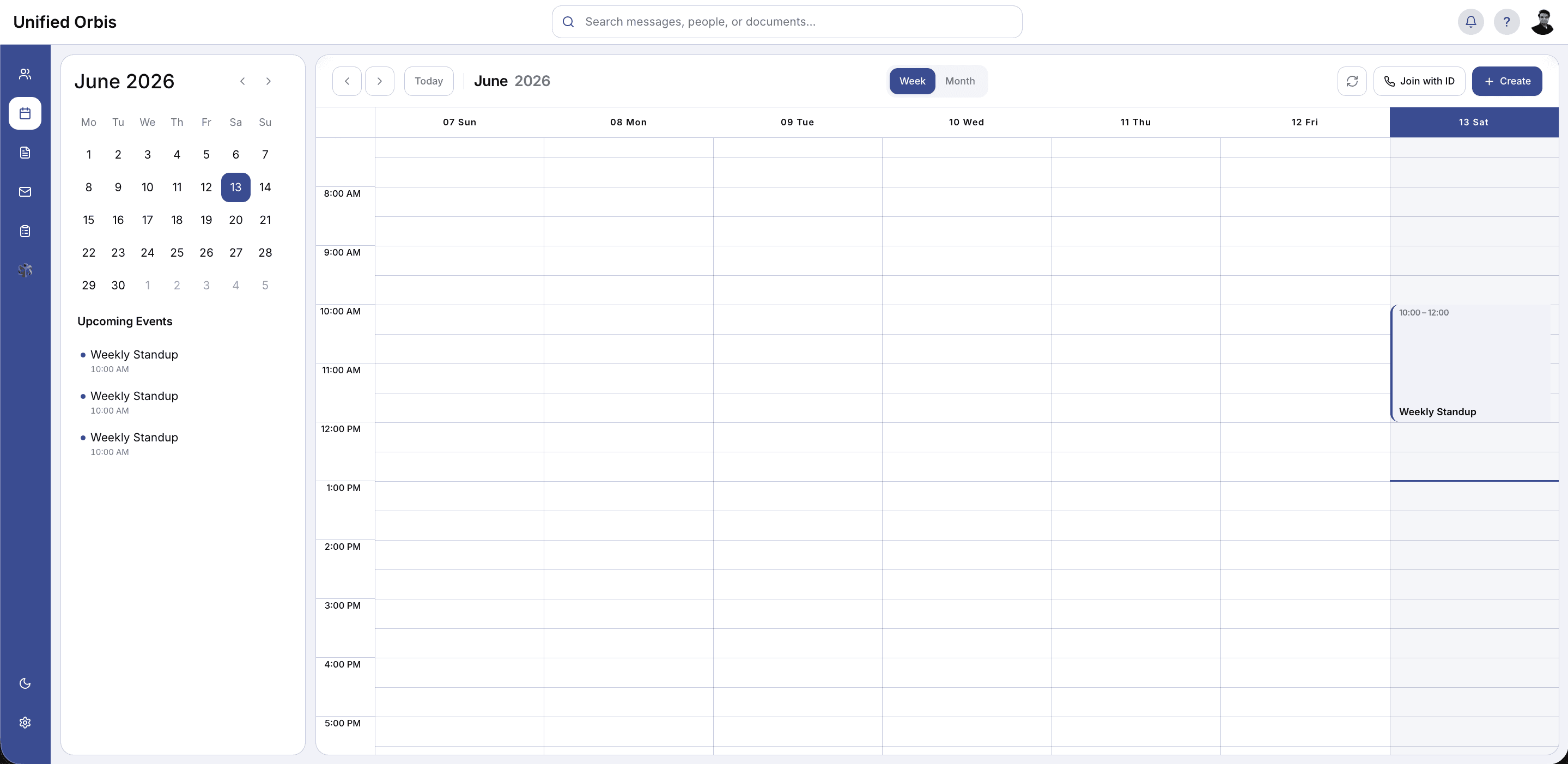Viewport: 1568px width, 764px height.
Task: Click the Upcoming Events heading
Action: (125, 322)
